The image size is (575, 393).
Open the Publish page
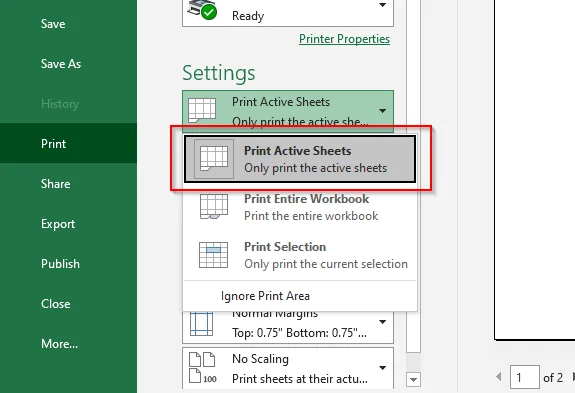60,264
